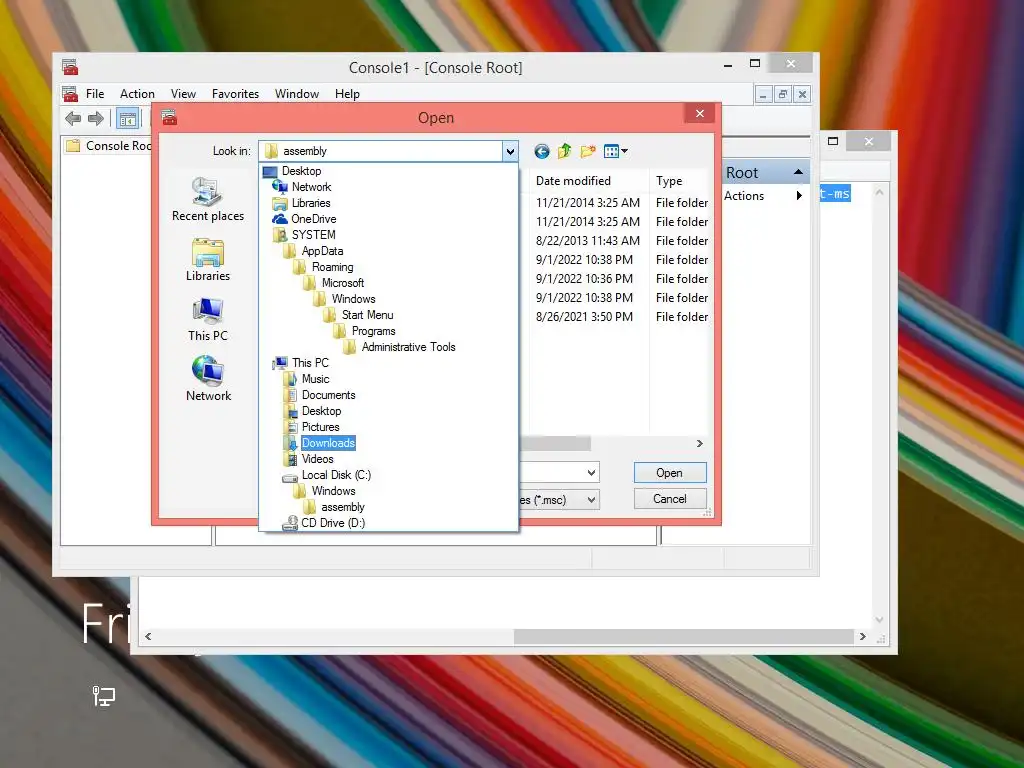Screen dimensions: 1024x768
Task: Choose This PC in the Look in list
Action: [310, 363]
